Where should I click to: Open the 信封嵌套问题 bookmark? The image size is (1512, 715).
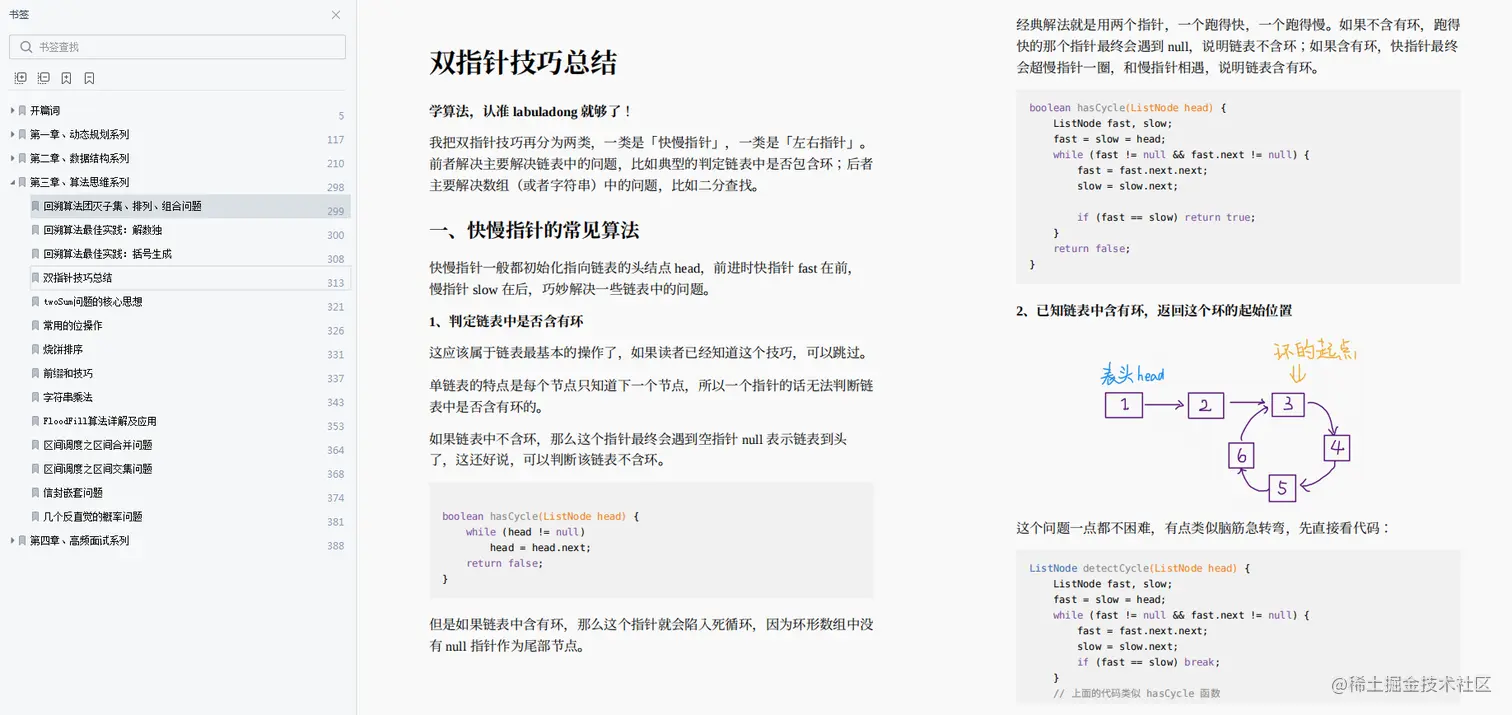pos(79,492)
